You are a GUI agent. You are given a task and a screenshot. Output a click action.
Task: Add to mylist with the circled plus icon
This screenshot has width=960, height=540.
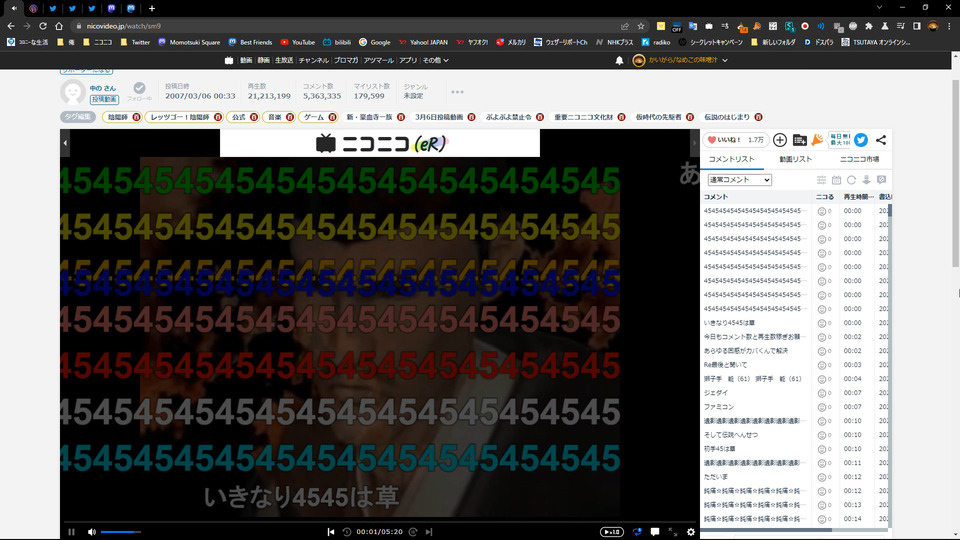pyautogui.click(x=779, y=140)
